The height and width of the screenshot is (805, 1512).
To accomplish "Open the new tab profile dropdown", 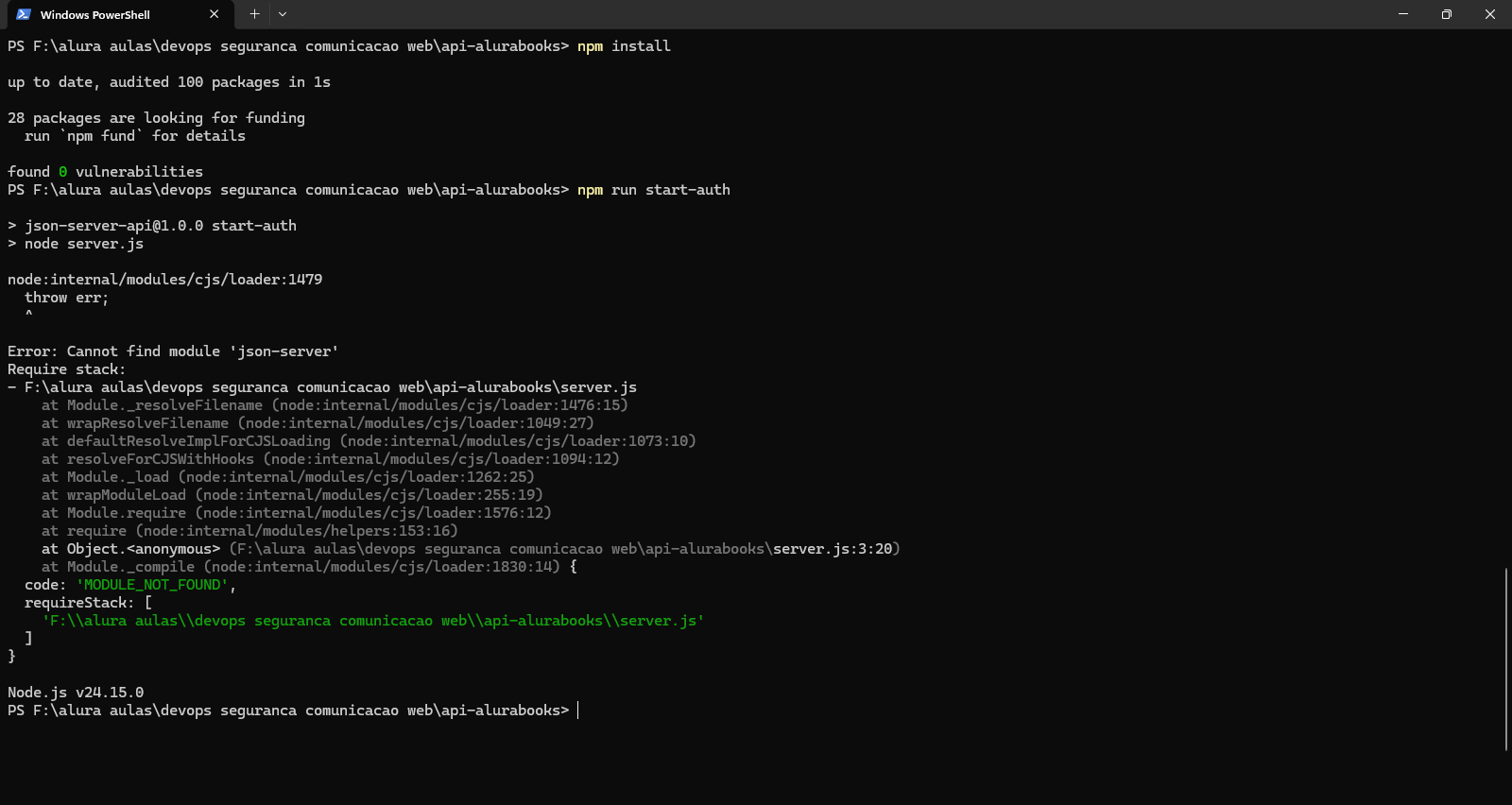I will [x=283, y=14].
